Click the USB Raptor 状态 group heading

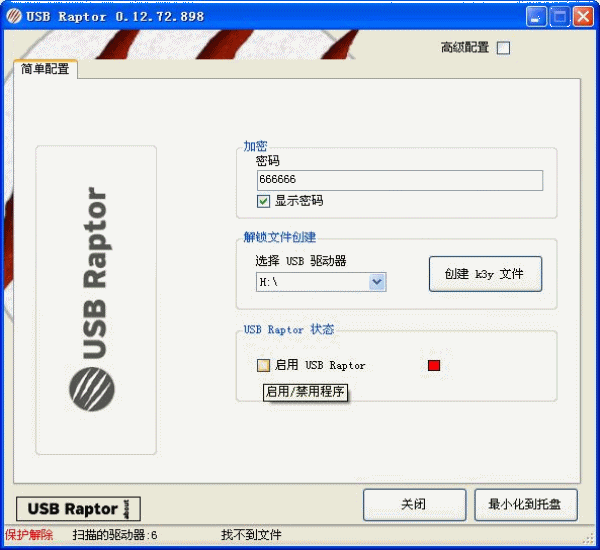[289, 329]
